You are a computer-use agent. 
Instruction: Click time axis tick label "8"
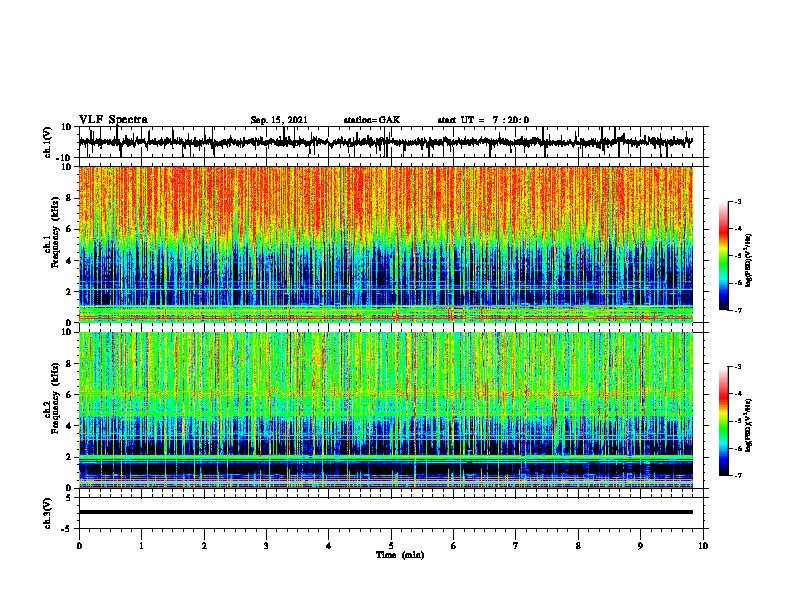(578, 546)
